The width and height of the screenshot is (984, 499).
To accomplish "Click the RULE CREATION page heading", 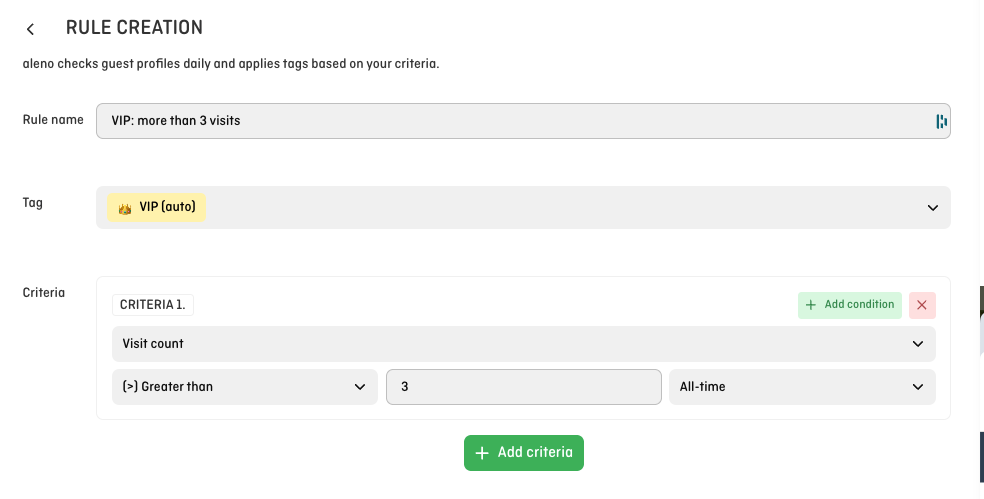I will (134, 28).
